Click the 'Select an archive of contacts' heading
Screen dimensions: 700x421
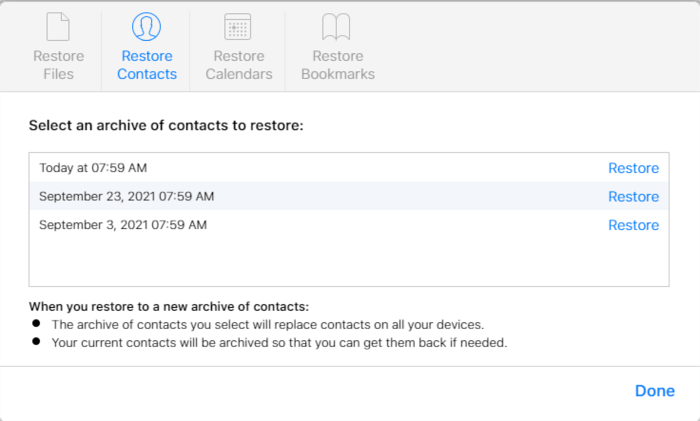[x=165, y=126]
